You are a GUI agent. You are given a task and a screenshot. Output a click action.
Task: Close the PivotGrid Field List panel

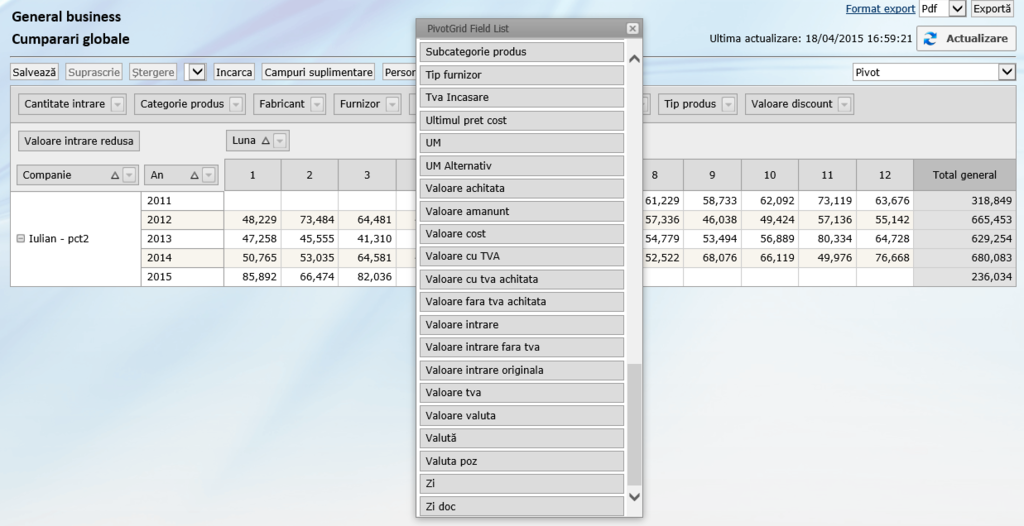(632, 29)
